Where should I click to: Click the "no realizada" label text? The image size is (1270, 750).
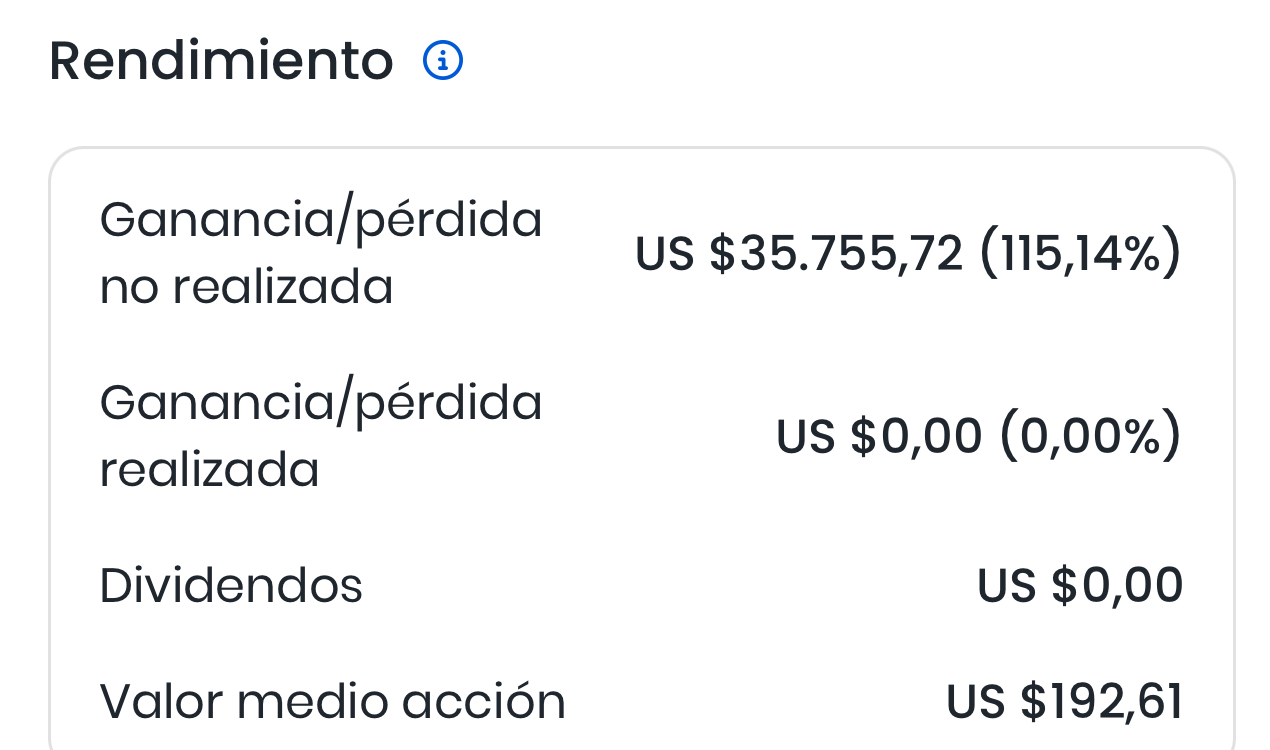[x=246, y=287]
